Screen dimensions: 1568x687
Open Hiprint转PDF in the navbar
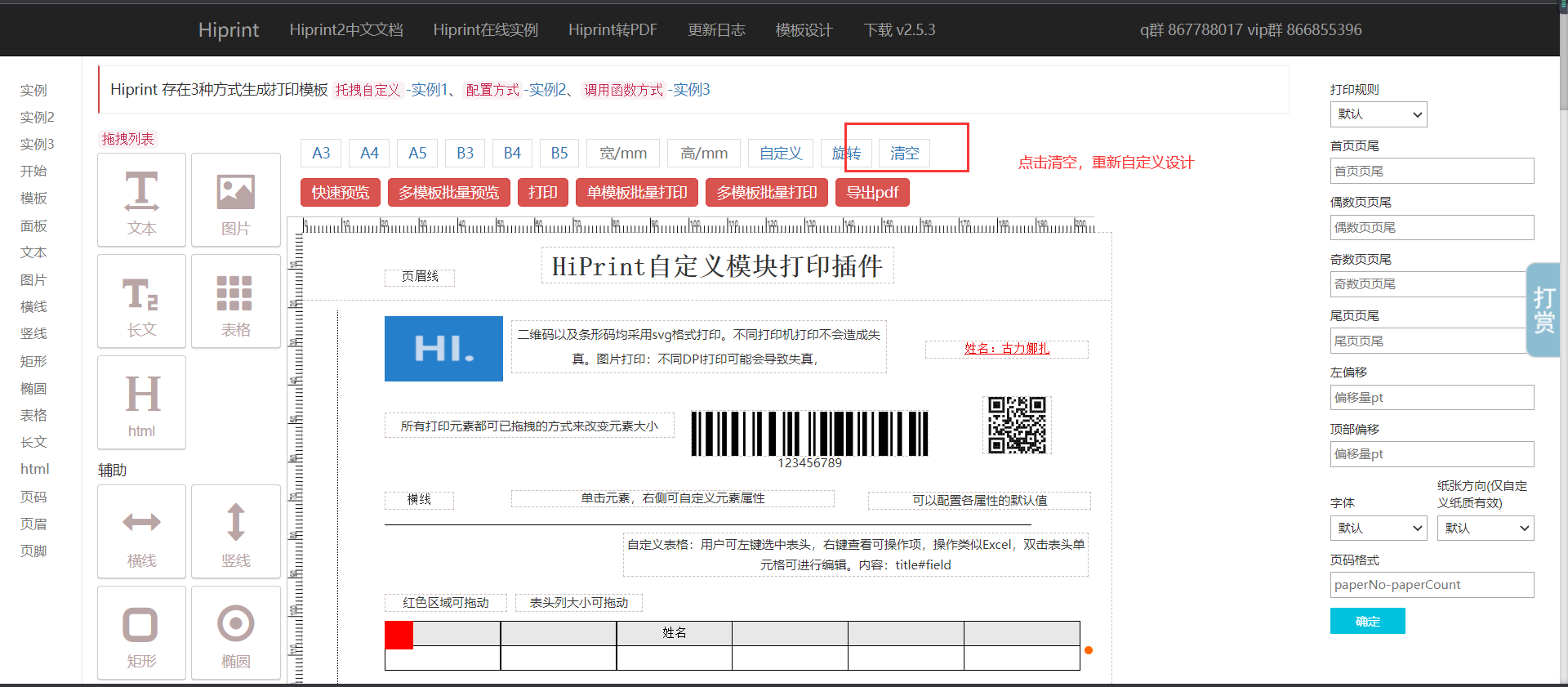point(612,30)
